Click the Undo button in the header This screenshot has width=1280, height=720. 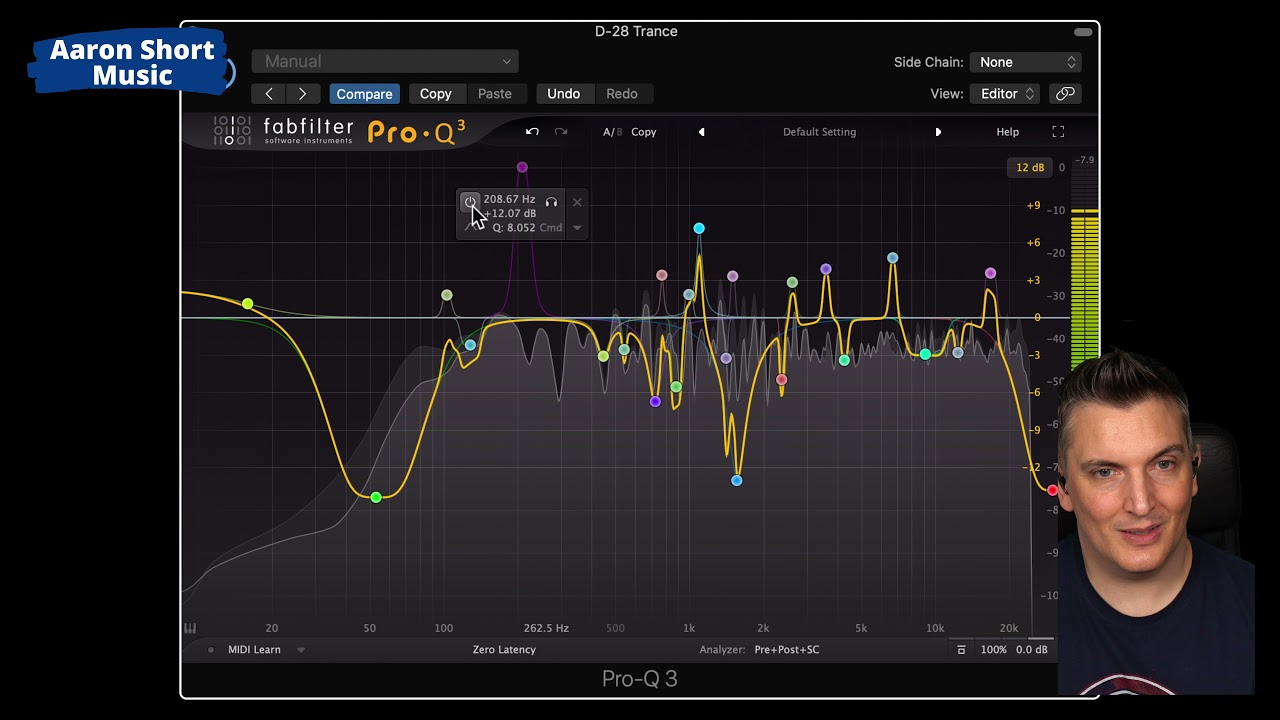pyautogui.click(x=563, y=94)
